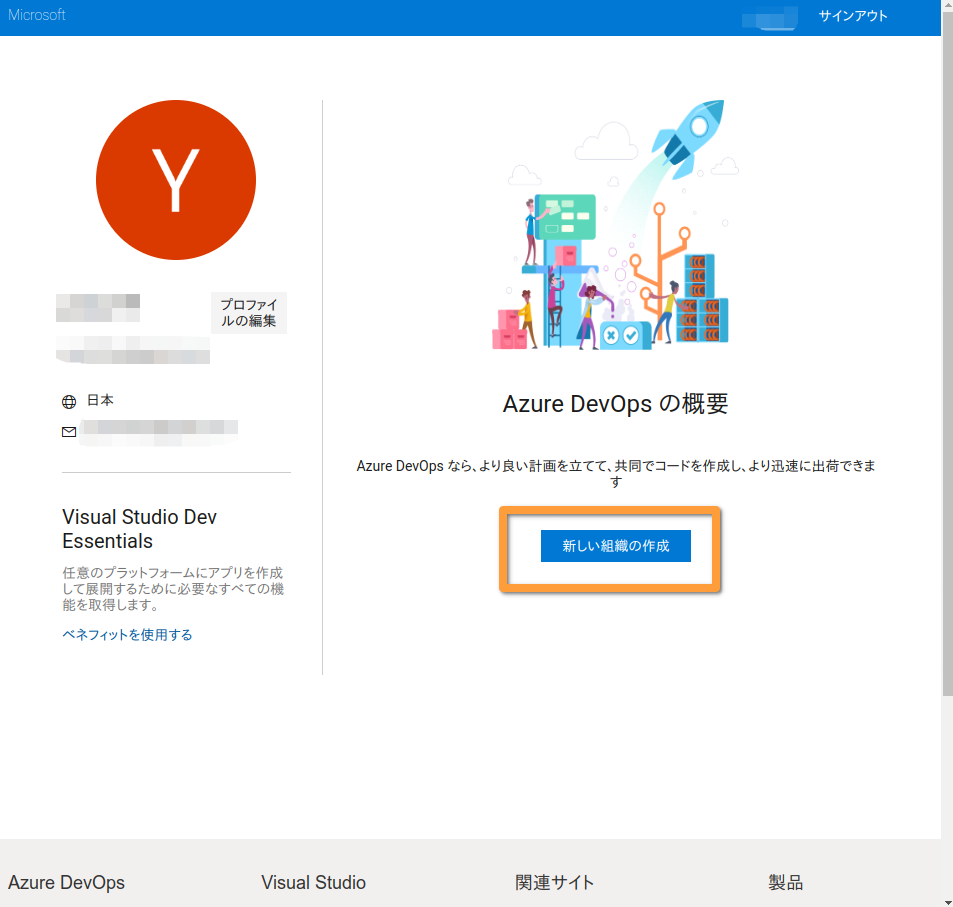Click the Microsoft logo text in header
Viewport: 953px width, 907px height.
point(36,15)
